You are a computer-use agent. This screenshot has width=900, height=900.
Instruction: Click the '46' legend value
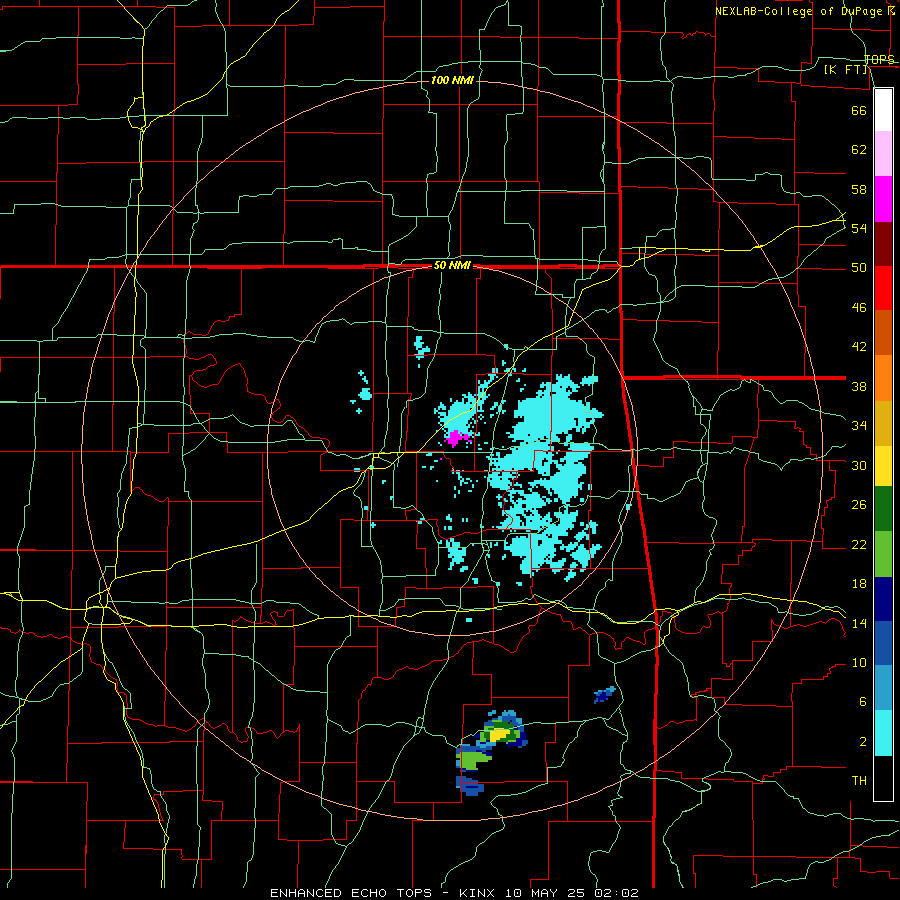(x=859, y=308)
